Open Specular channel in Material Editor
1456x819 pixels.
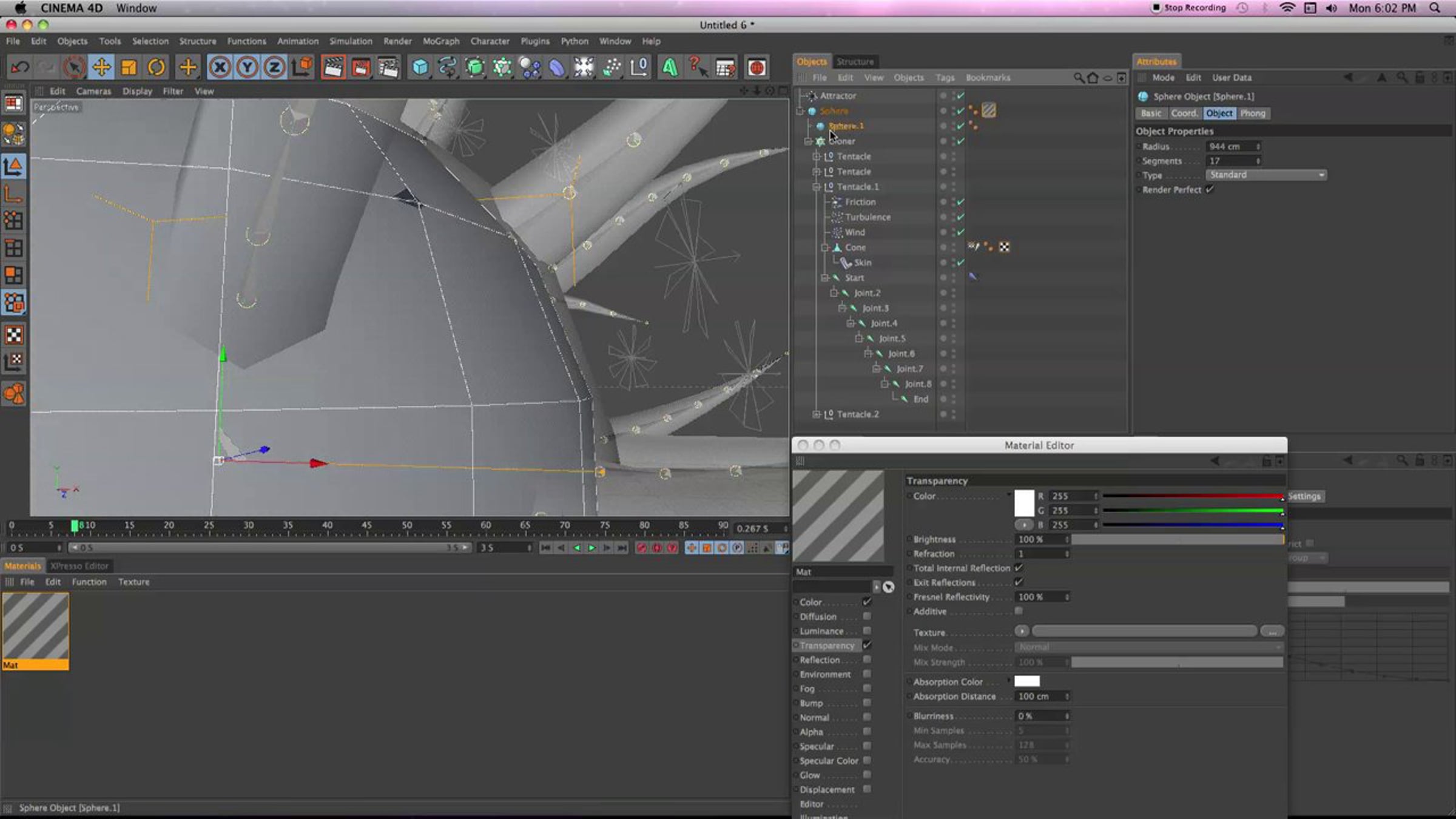[817, 746]
